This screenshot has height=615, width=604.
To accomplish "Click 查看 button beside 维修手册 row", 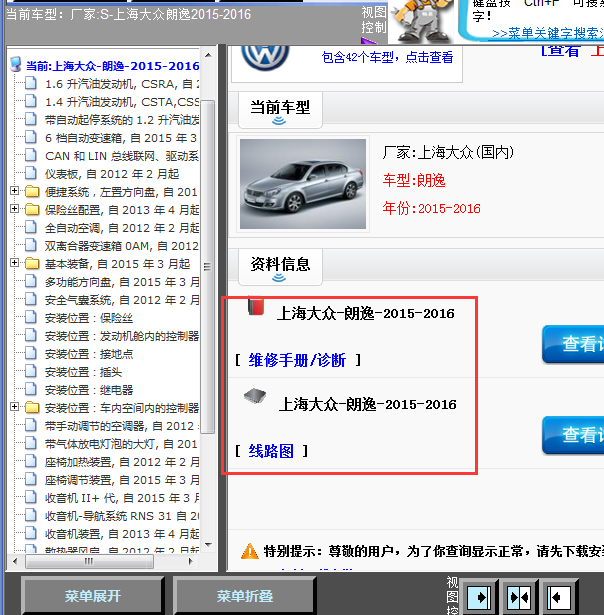I will (573, 344).
